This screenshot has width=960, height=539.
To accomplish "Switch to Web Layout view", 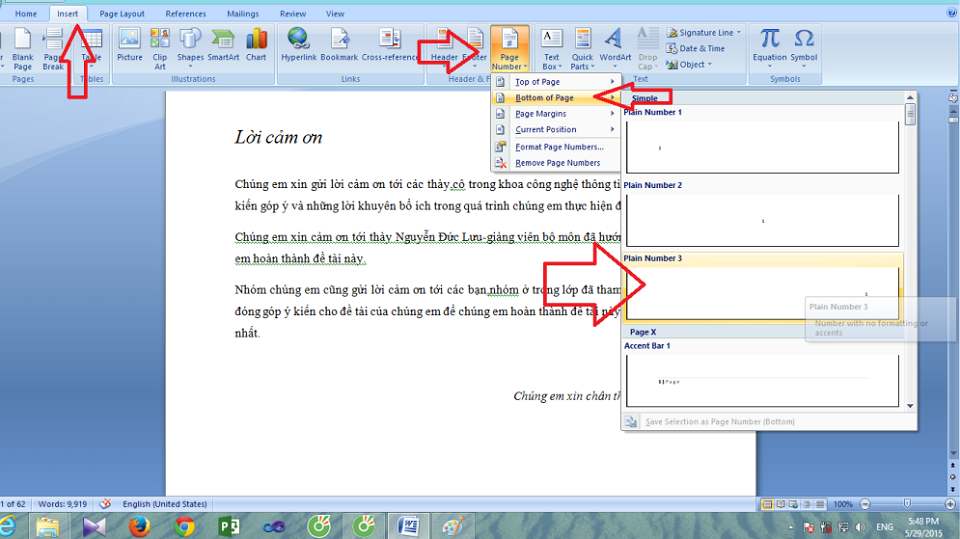I will [x=793, y=504].
